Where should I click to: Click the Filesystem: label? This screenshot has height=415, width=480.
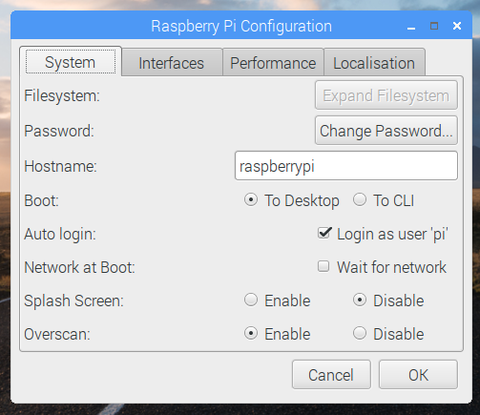point(62,96)
